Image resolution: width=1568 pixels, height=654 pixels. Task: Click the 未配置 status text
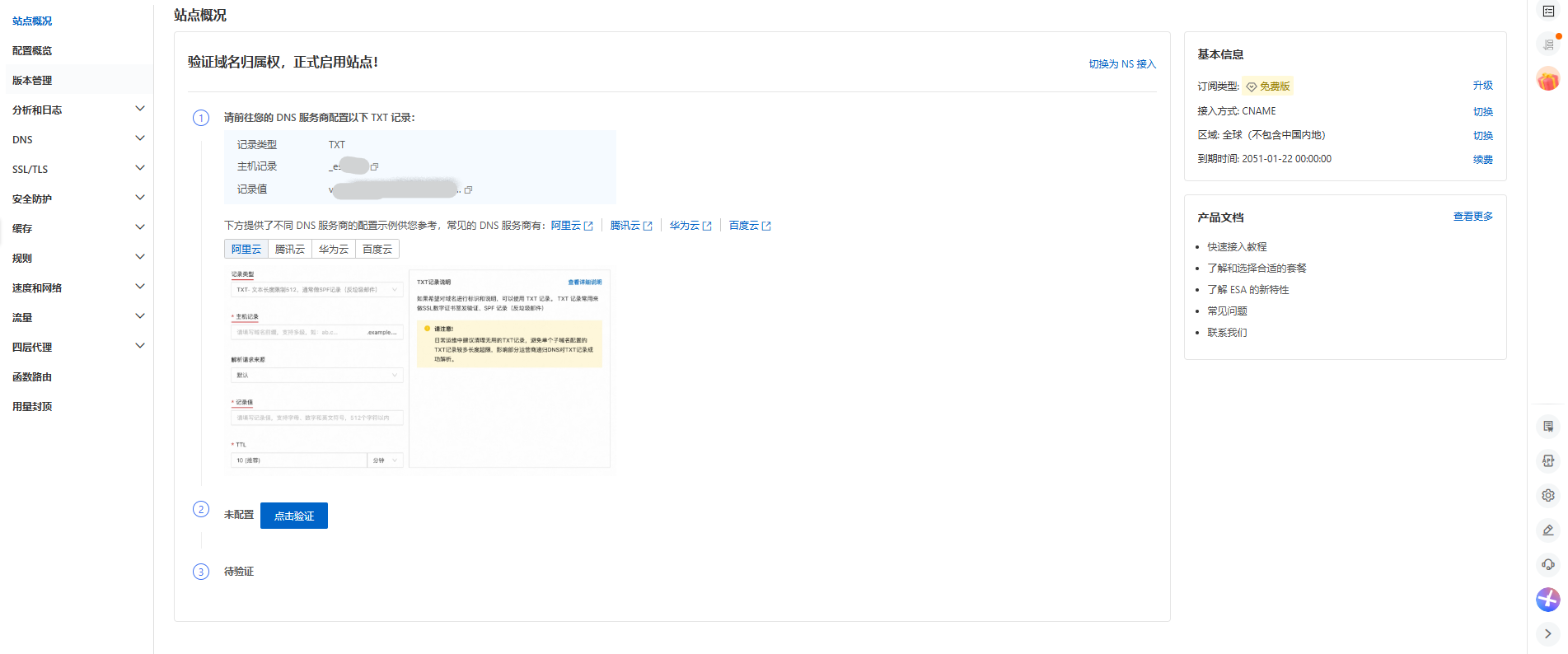point(239,515)
